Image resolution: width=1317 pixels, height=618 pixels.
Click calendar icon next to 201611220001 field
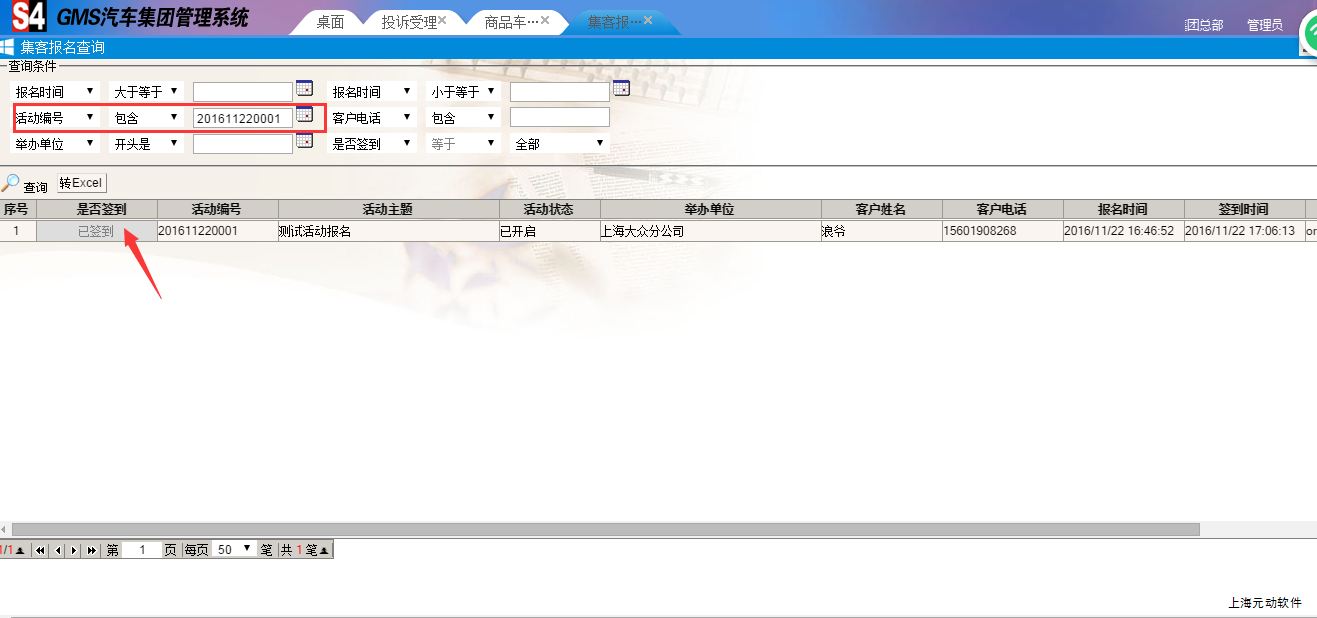pyautogui.click(x=305, y=115)
